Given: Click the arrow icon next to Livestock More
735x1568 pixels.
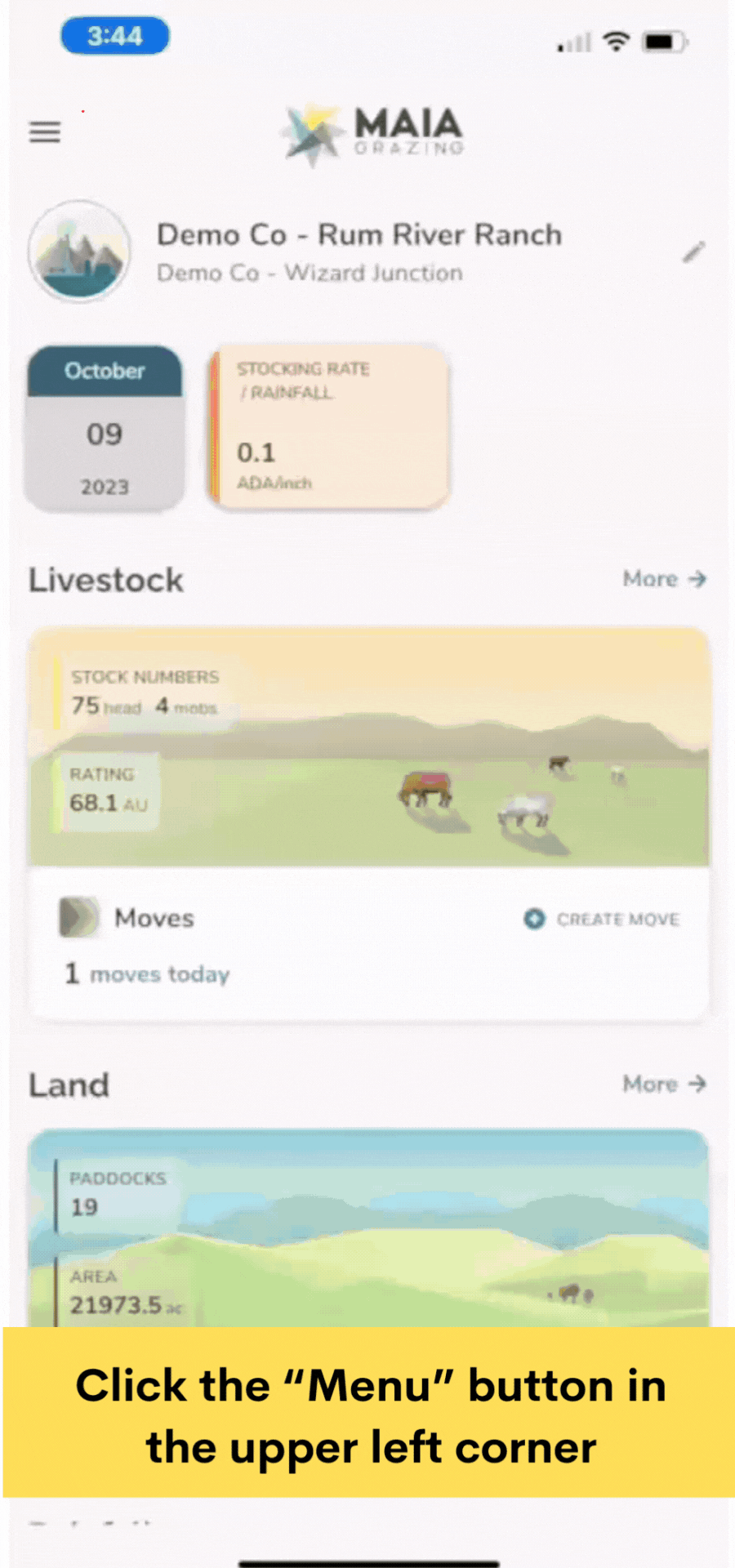Looking at the screenshot, I should (698, 579).
